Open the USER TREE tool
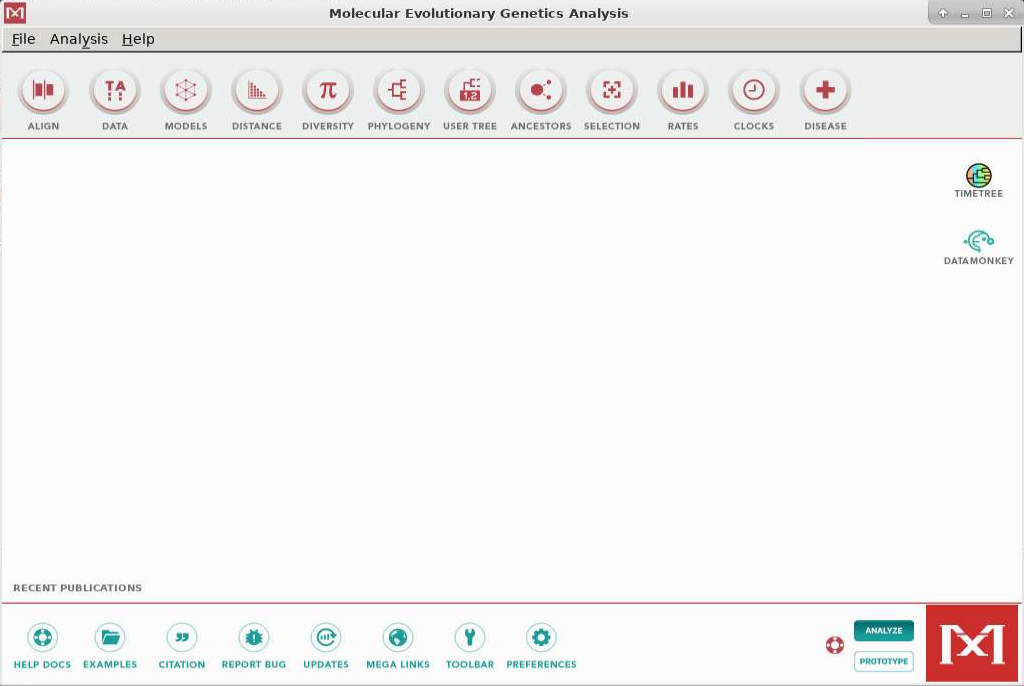Screen dimensions: 1024x686 (469, 90)
